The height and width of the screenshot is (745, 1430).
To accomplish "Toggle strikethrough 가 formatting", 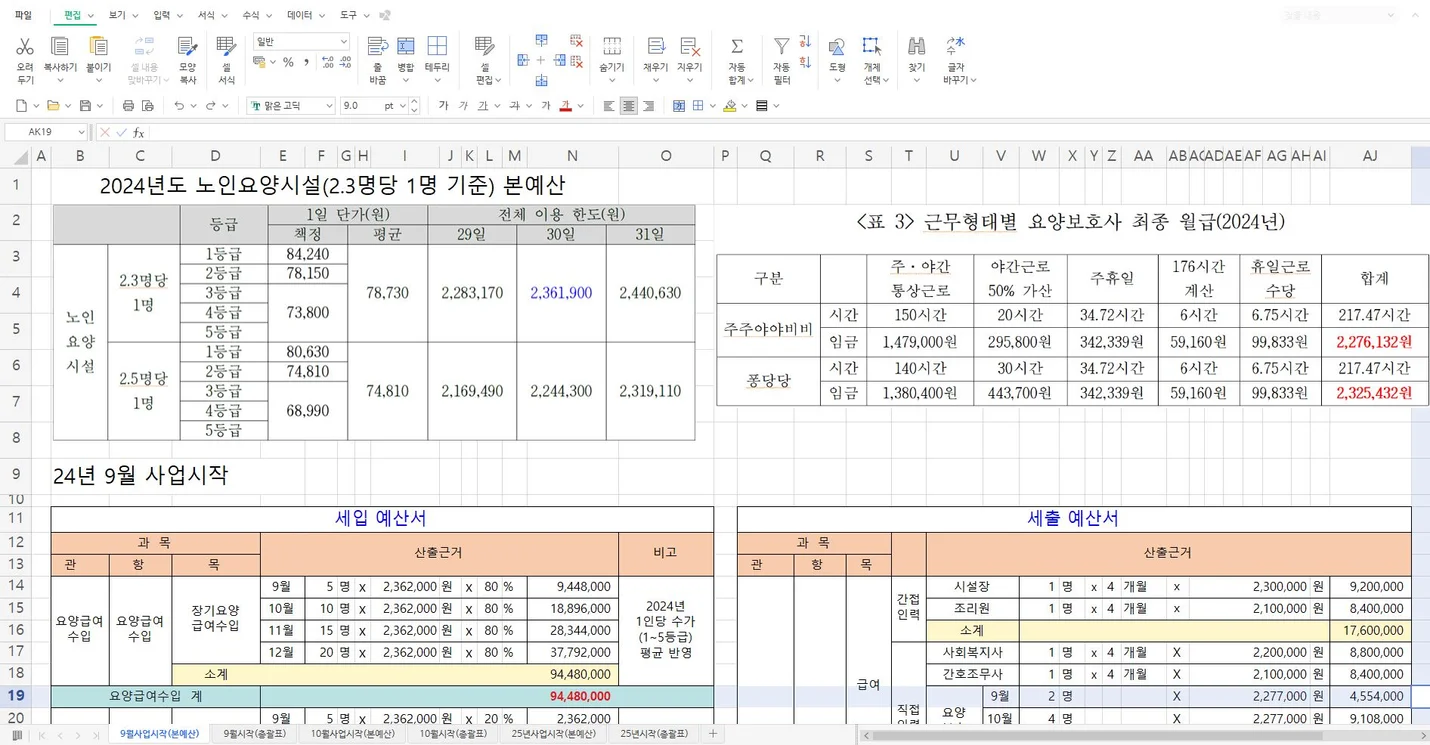I will pos(514,106).
